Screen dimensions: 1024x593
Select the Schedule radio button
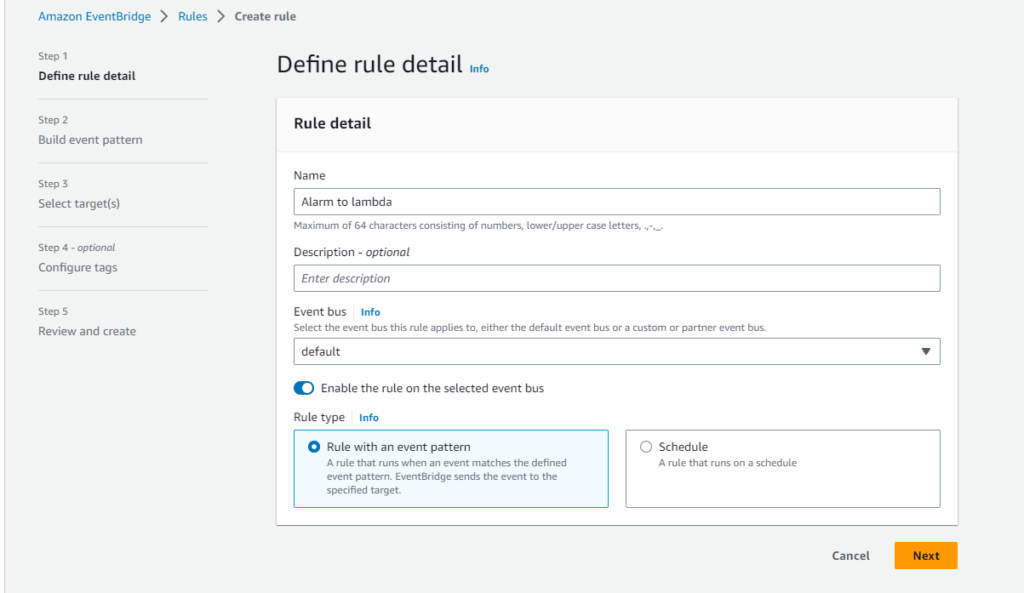point(646,447)
